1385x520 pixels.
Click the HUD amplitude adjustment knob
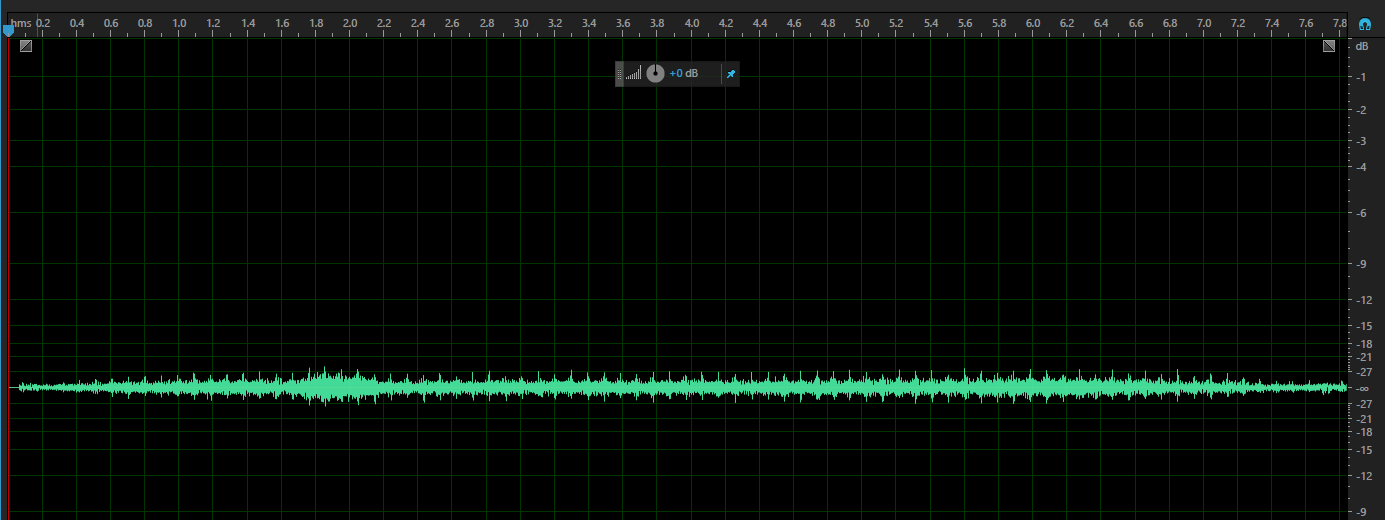click(655, 73)
